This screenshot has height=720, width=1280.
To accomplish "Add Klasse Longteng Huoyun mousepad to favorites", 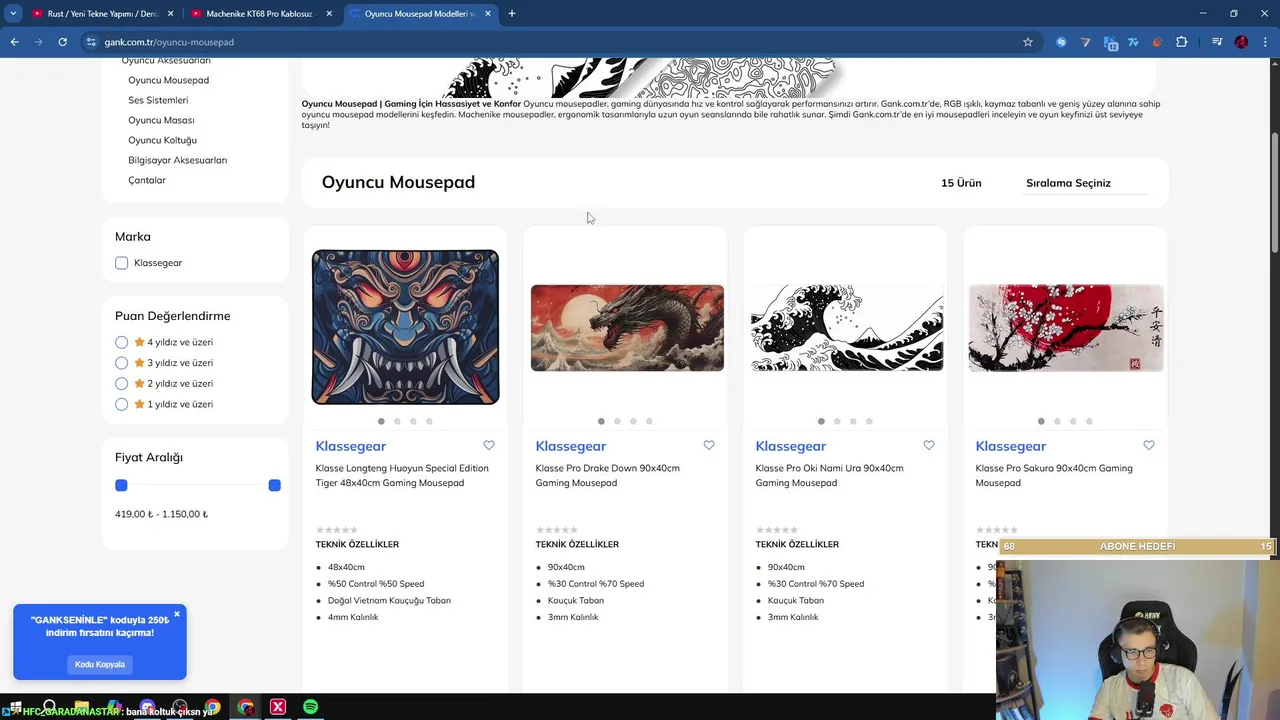I will tap(489, 445).
